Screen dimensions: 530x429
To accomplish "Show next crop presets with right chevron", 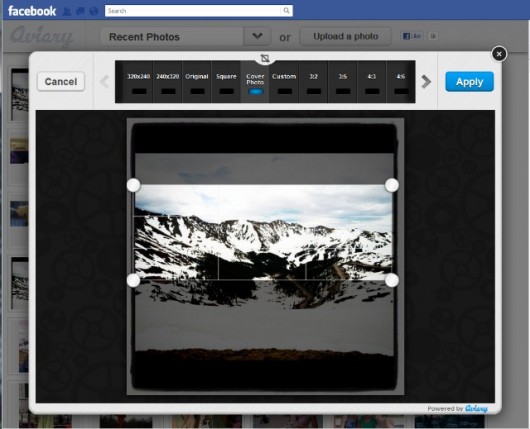I will point(426,81).
